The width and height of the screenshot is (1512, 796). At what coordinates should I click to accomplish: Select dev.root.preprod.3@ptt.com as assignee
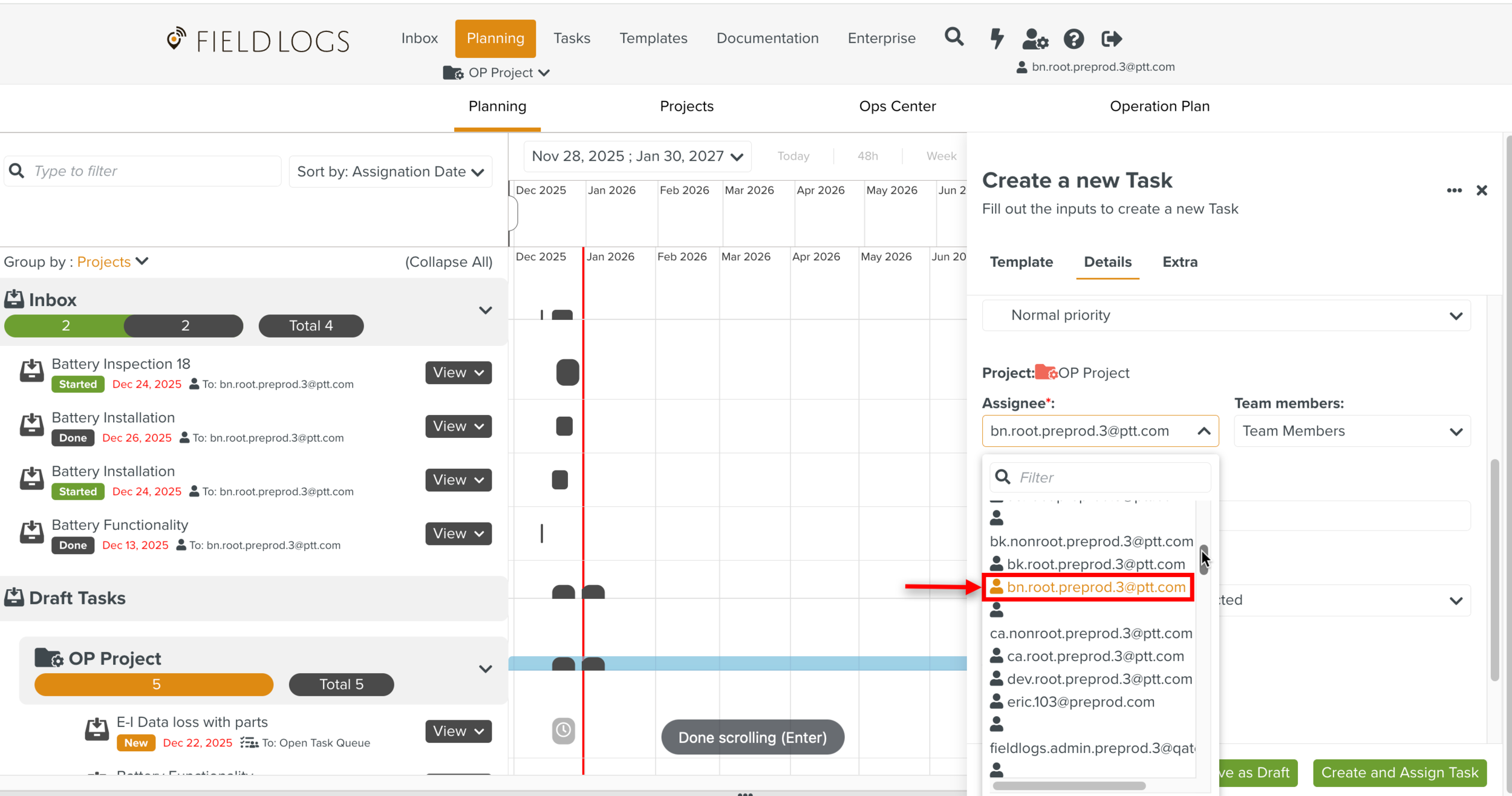pyautogui.click(x=1099, y=679)
